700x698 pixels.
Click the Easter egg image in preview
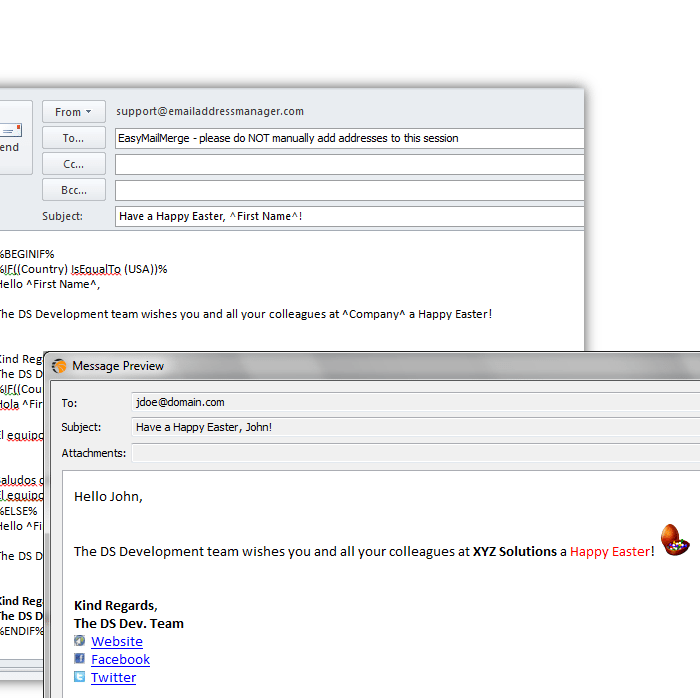tap(675, 540)
